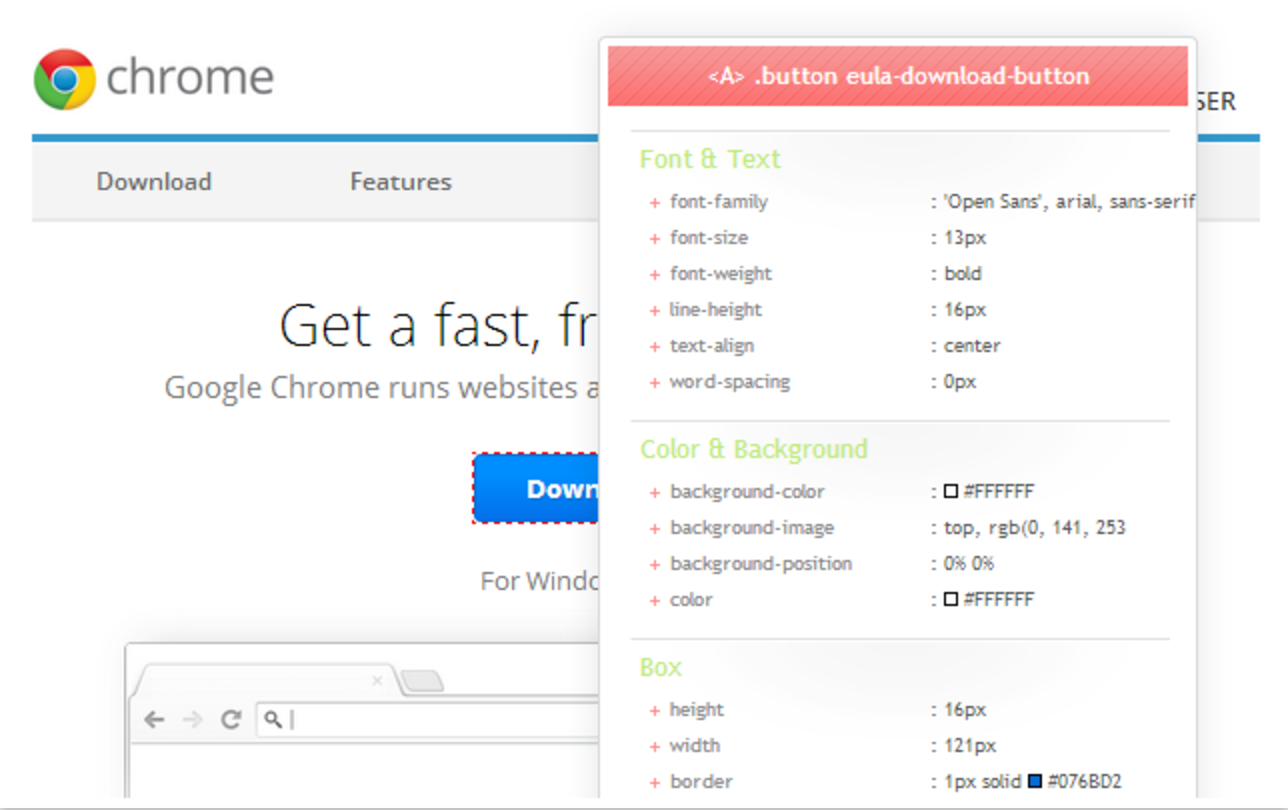Expand the word-spacing property entry
Viewport: 1288px width, 810px height.
click(x=655, y=381)
